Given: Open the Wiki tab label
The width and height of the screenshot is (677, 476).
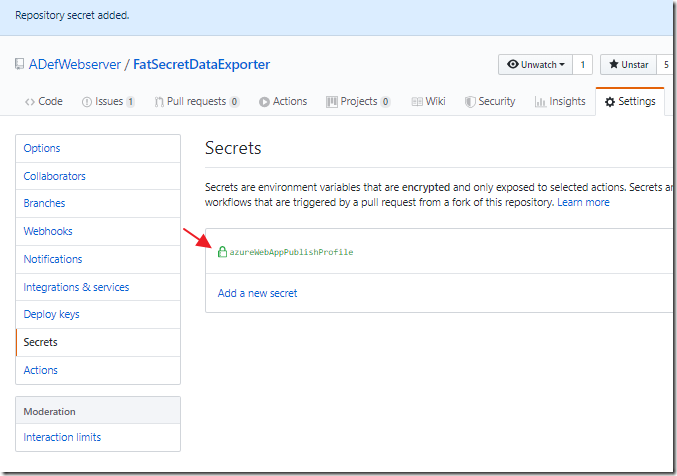Looking at the screenshot, I should tap(435, 101).
